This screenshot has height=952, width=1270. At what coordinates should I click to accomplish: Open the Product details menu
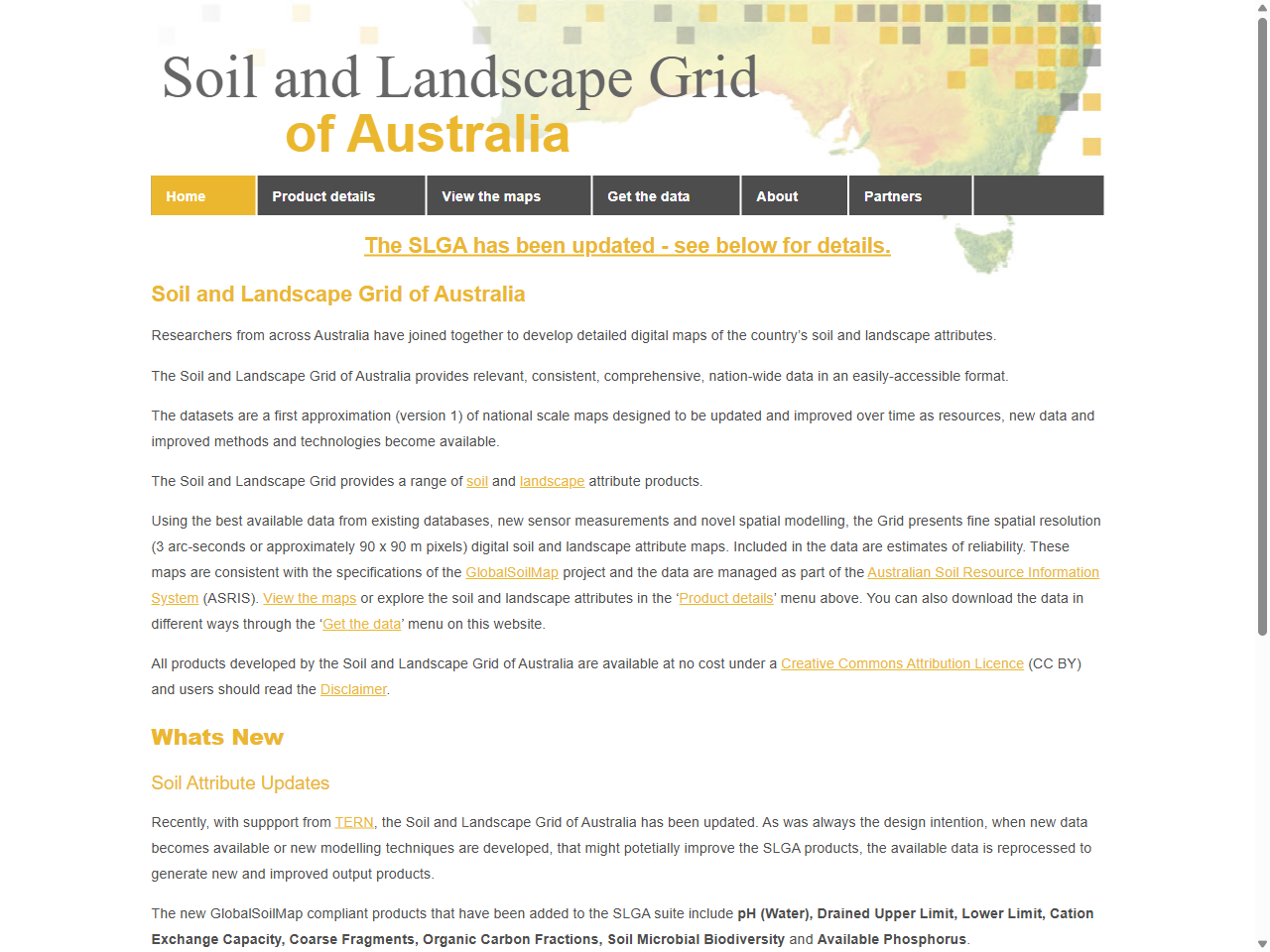coord(325,195)
